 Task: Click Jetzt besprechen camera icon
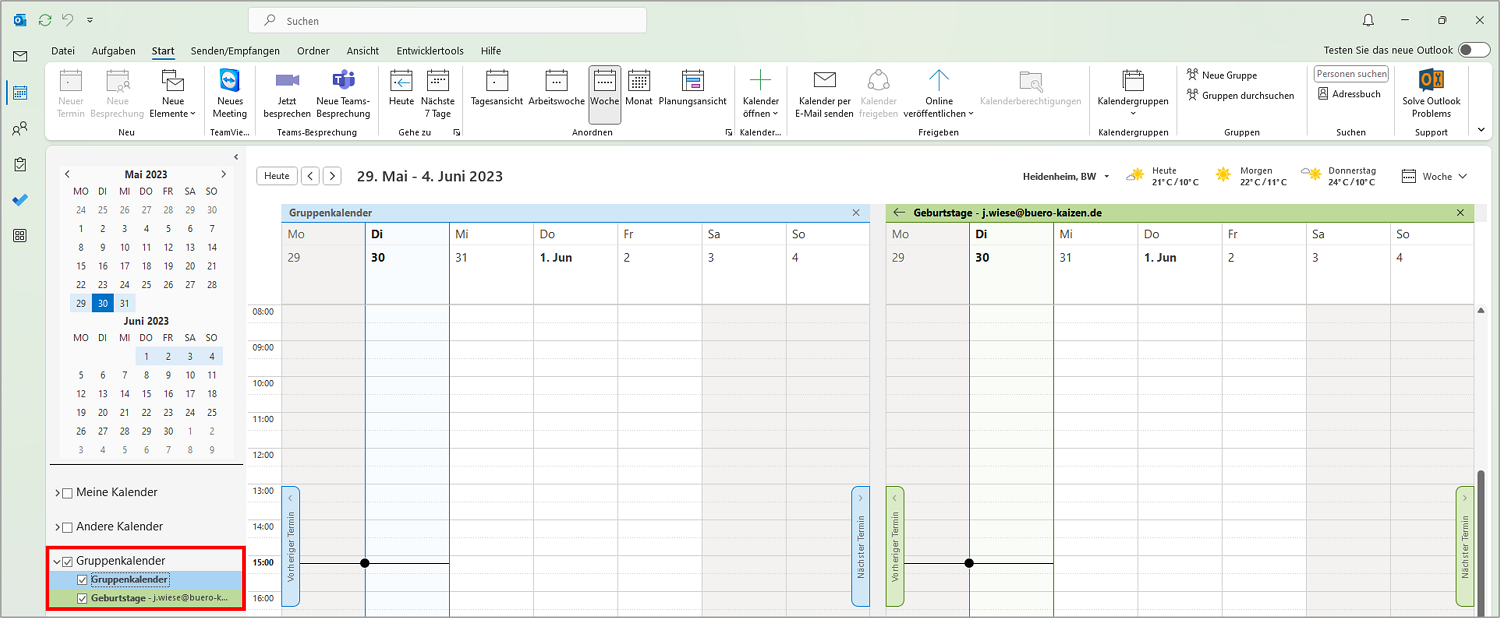coord(287,94)
